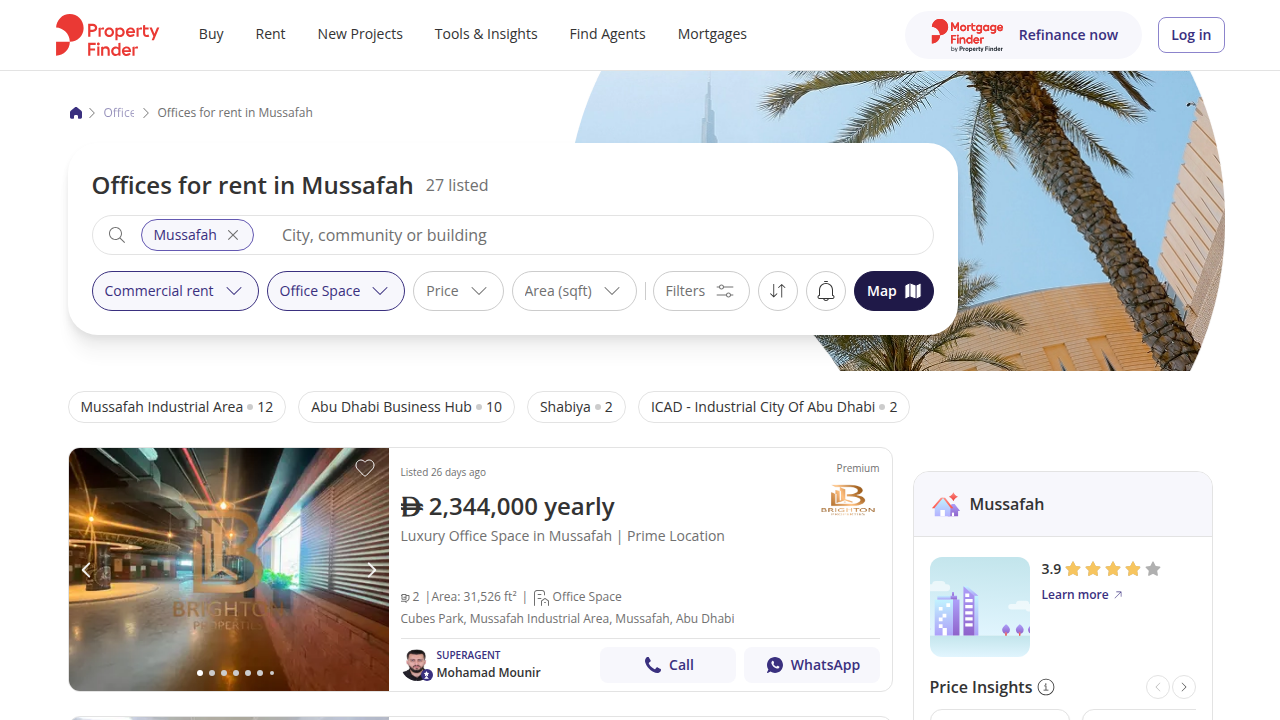Filter by Mussafah Industrial Area
The width and height of the screenshot is (1280, 720).
(177, 407)
